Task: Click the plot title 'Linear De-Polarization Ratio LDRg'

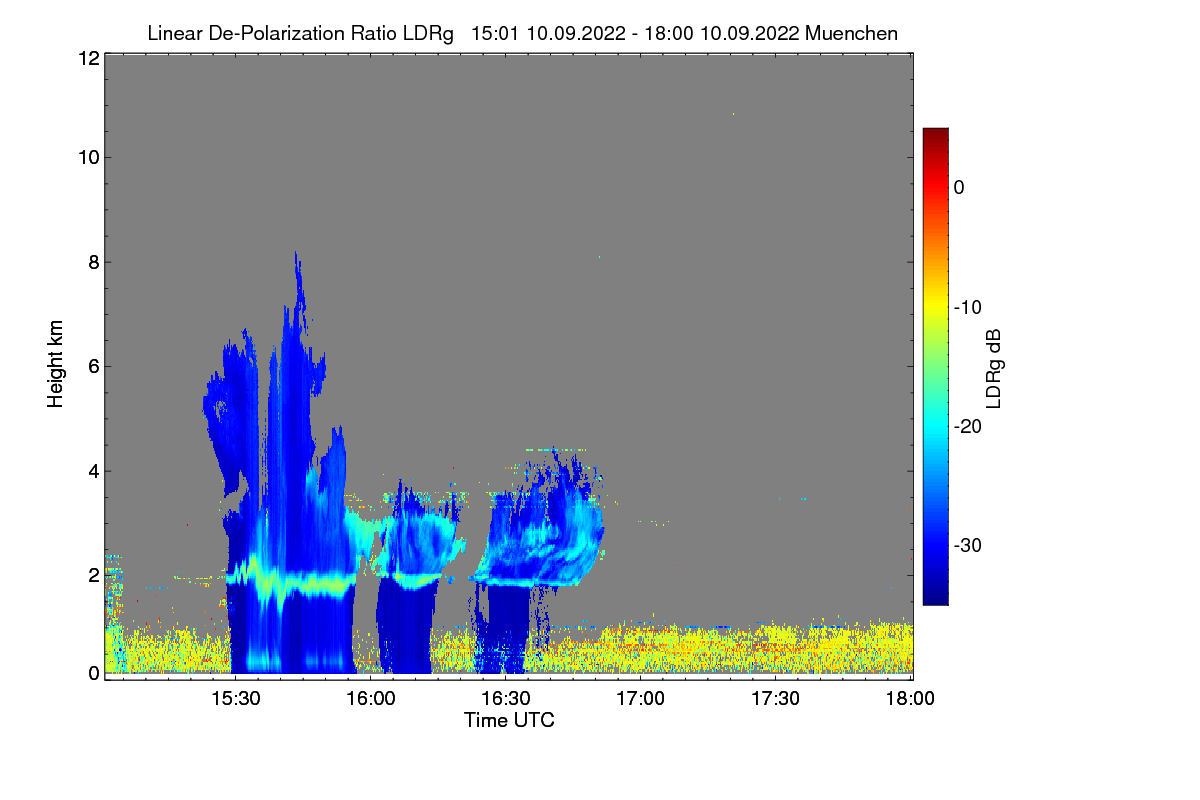Action: (x=300, y=33)
